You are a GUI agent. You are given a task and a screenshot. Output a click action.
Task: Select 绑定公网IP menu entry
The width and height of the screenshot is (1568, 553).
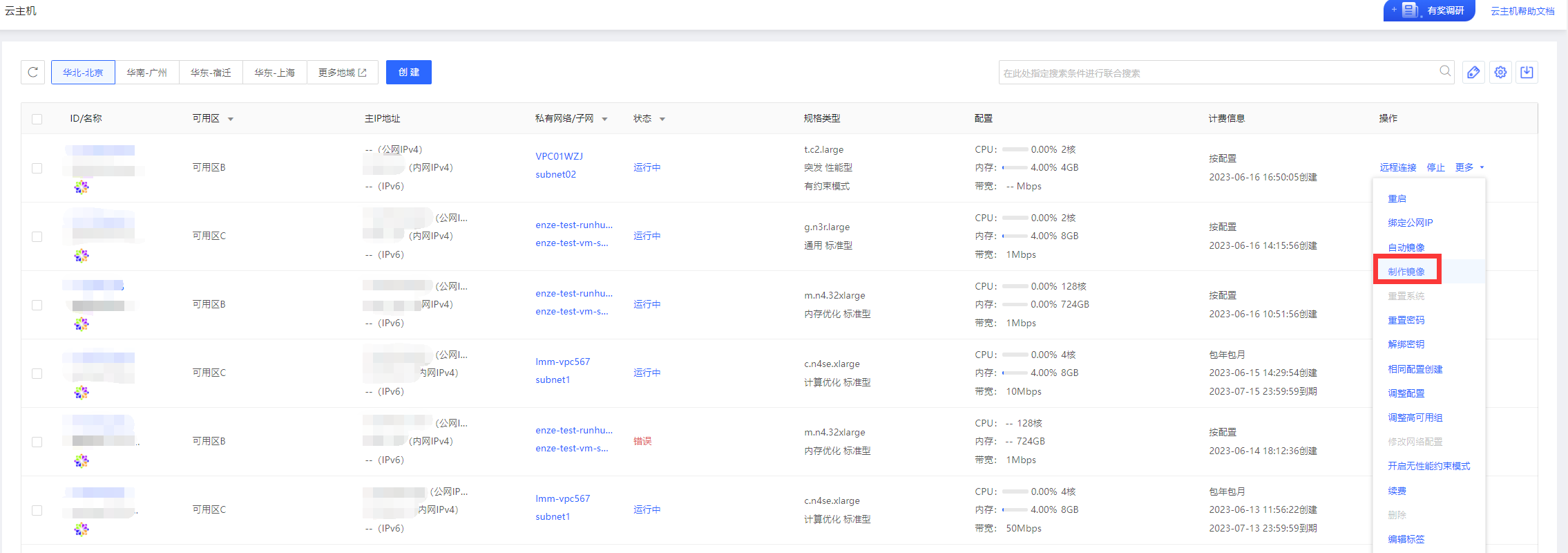[1411, 223]
